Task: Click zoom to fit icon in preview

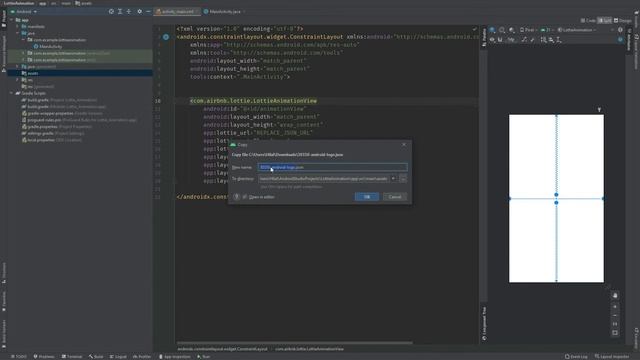Action: pos(615,333)
